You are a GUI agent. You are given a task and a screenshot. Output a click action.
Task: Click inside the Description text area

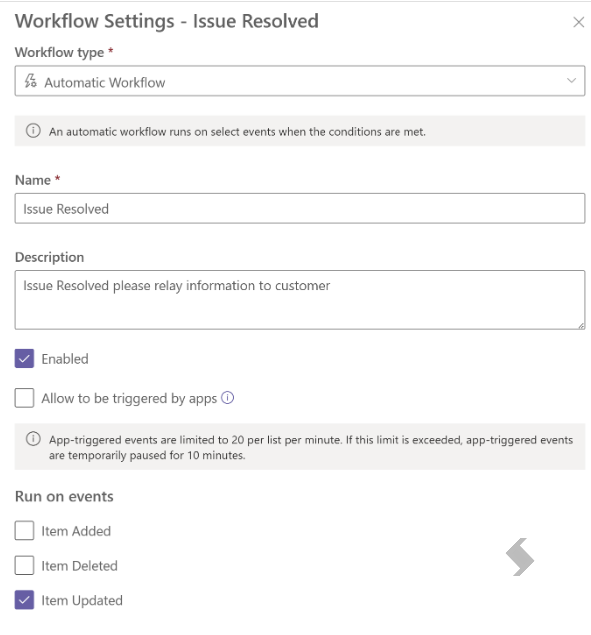click(300, 300)
